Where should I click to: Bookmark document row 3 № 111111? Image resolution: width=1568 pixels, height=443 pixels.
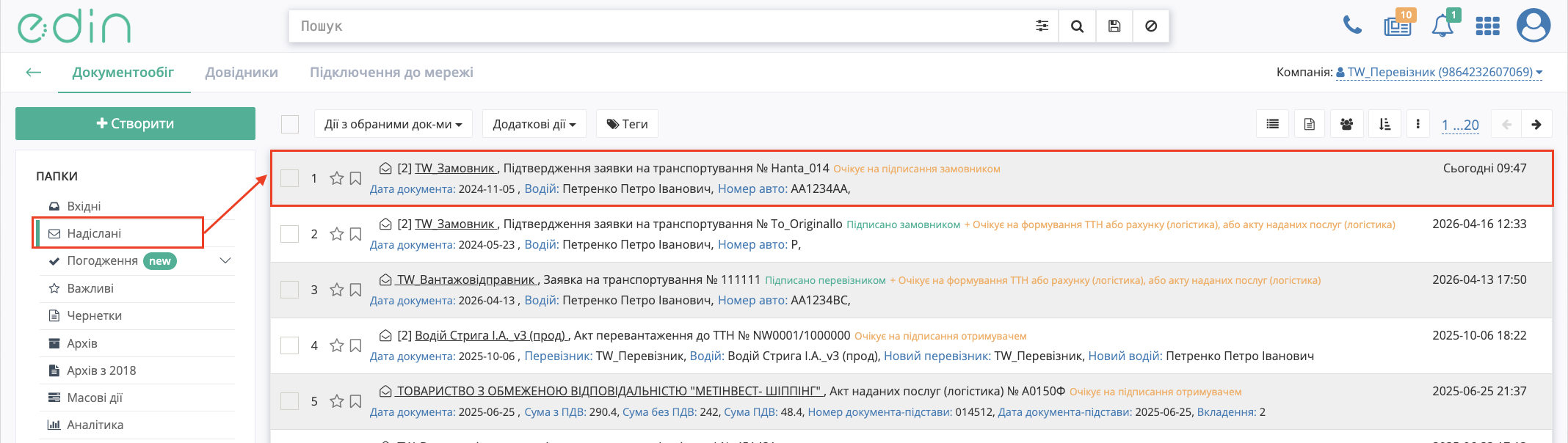click(356, 290)
